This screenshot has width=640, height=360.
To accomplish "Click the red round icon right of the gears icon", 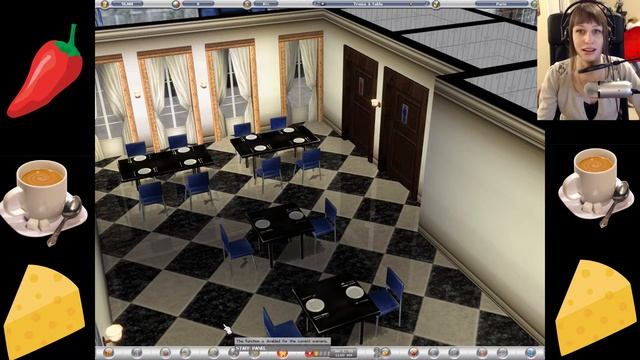I will point(413,352).
